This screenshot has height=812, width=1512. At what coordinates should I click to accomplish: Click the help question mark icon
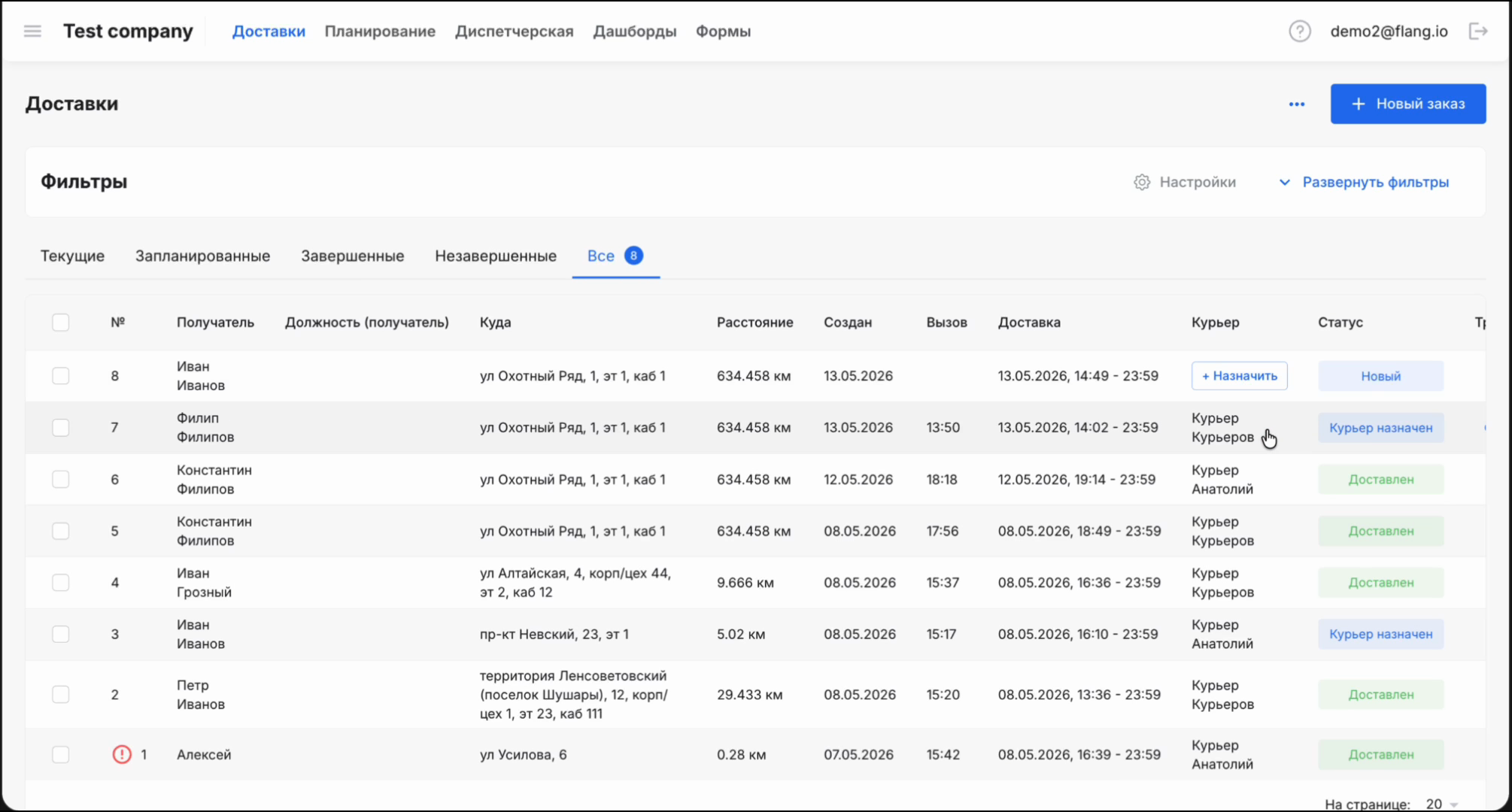1299,31
